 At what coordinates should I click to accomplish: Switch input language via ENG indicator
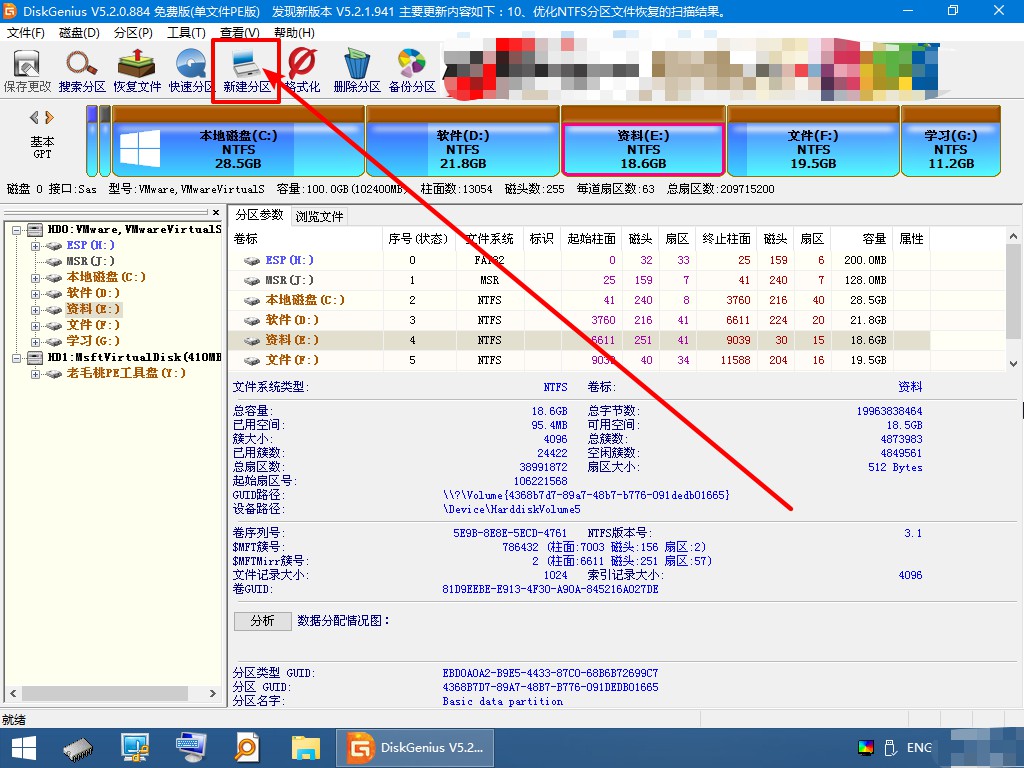coord(920,748)
